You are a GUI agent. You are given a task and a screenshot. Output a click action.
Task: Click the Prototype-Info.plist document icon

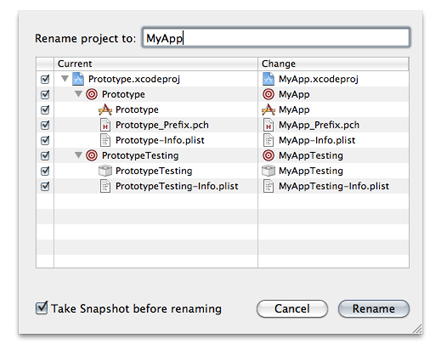[105, 140]
